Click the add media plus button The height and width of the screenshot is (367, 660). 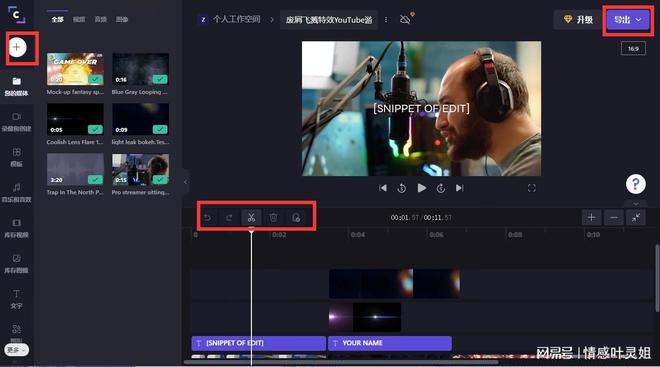click(x=17, y=47)
